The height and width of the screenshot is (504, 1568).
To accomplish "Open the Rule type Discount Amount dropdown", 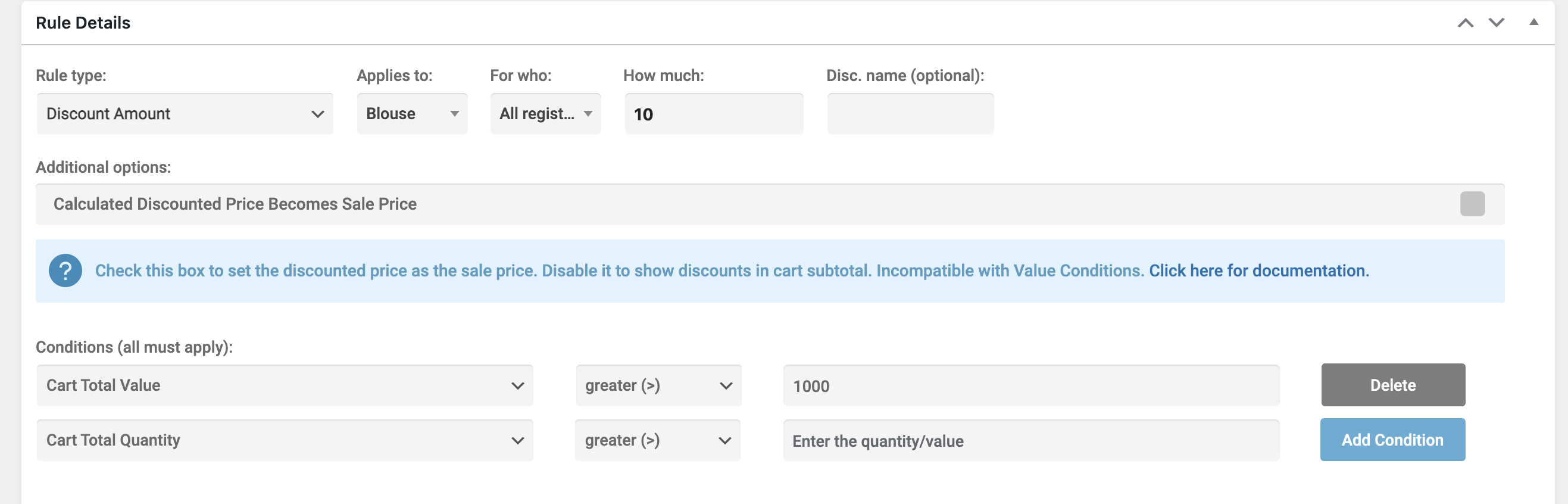I will click(x=185, y=114).
